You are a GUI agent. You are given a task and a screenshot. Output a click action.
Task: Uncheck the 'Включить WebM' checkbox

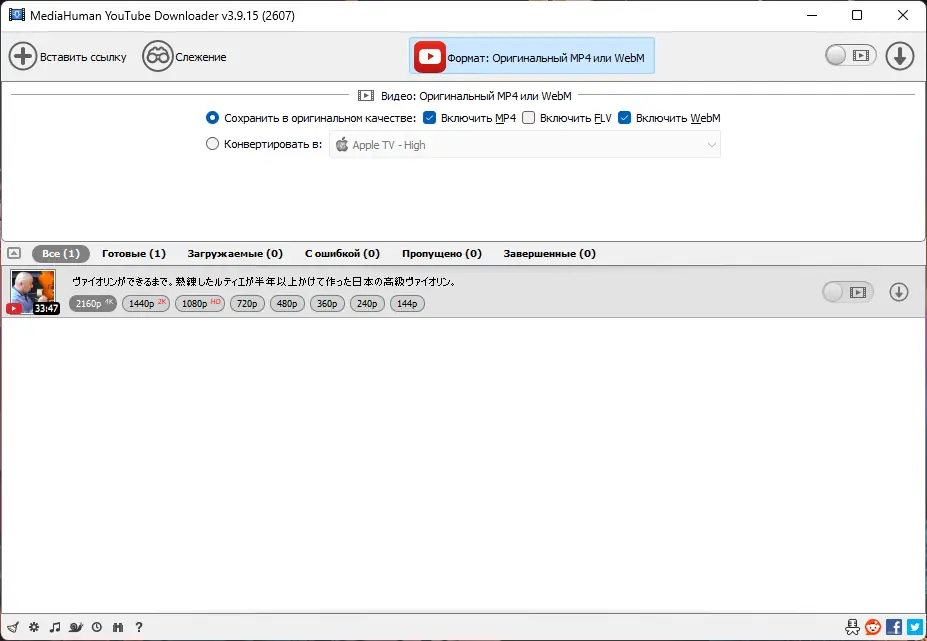pyautogui.click(x=624, y=118)
